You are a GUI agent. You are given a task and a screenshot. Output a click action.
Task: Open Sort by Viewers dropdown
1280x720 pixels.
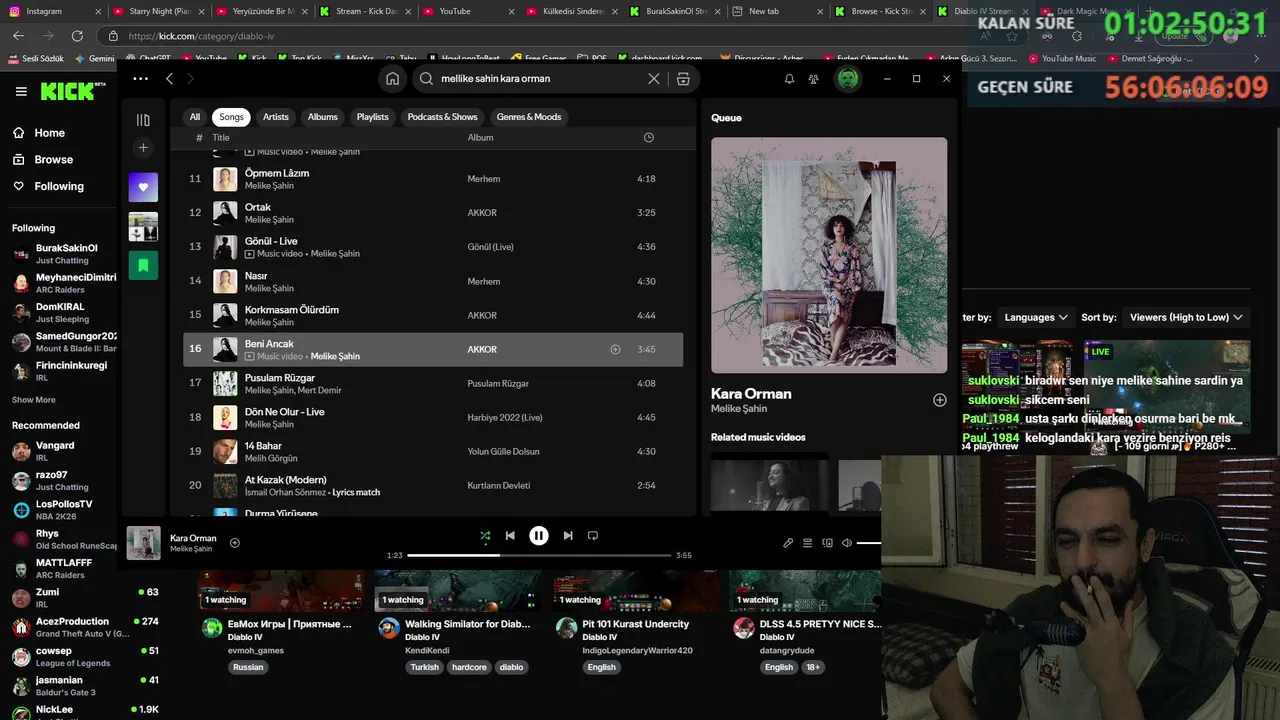point(1185,317)
